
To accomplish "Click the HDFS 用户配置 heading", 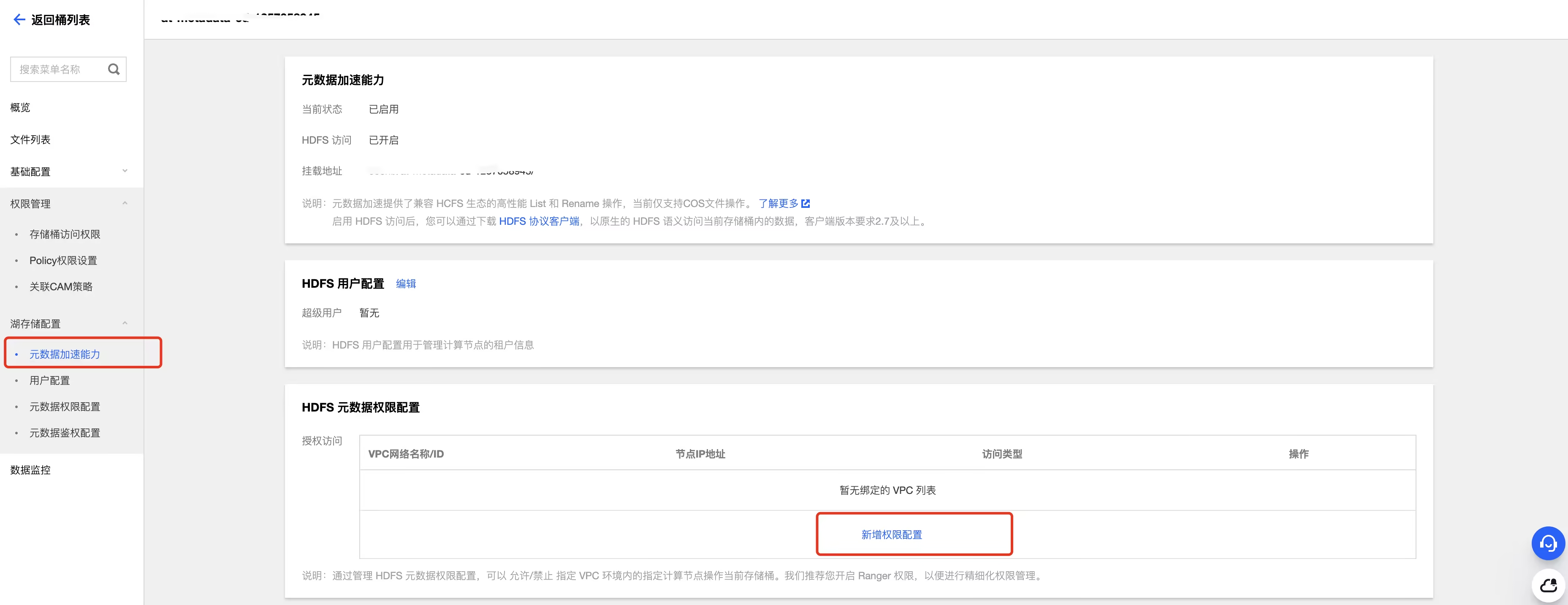I will click(343, 284).
